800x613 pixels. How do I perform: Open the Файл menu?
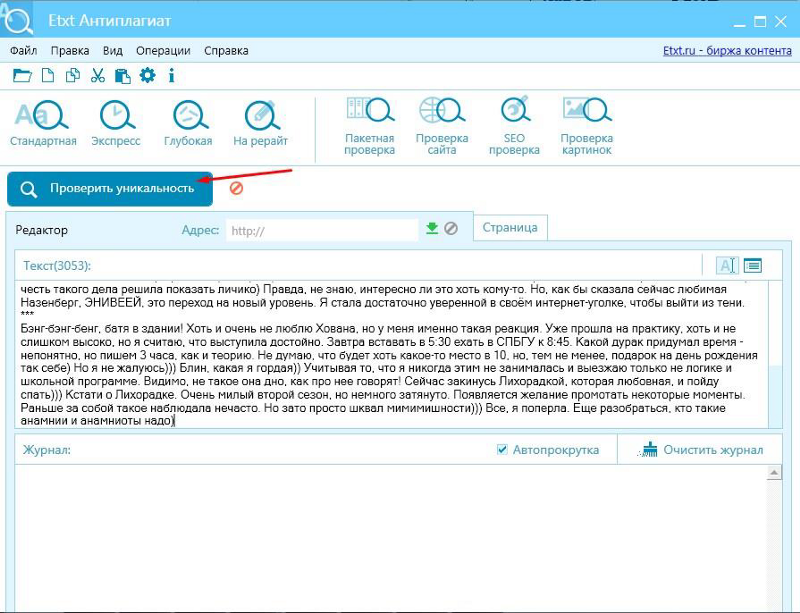click(23, 50)
